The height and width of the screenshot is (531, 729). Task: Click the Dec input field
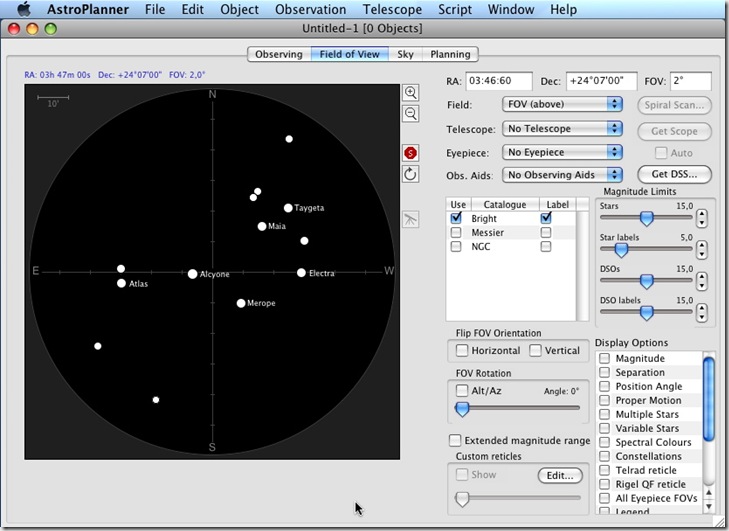click(x=601, y=81)
